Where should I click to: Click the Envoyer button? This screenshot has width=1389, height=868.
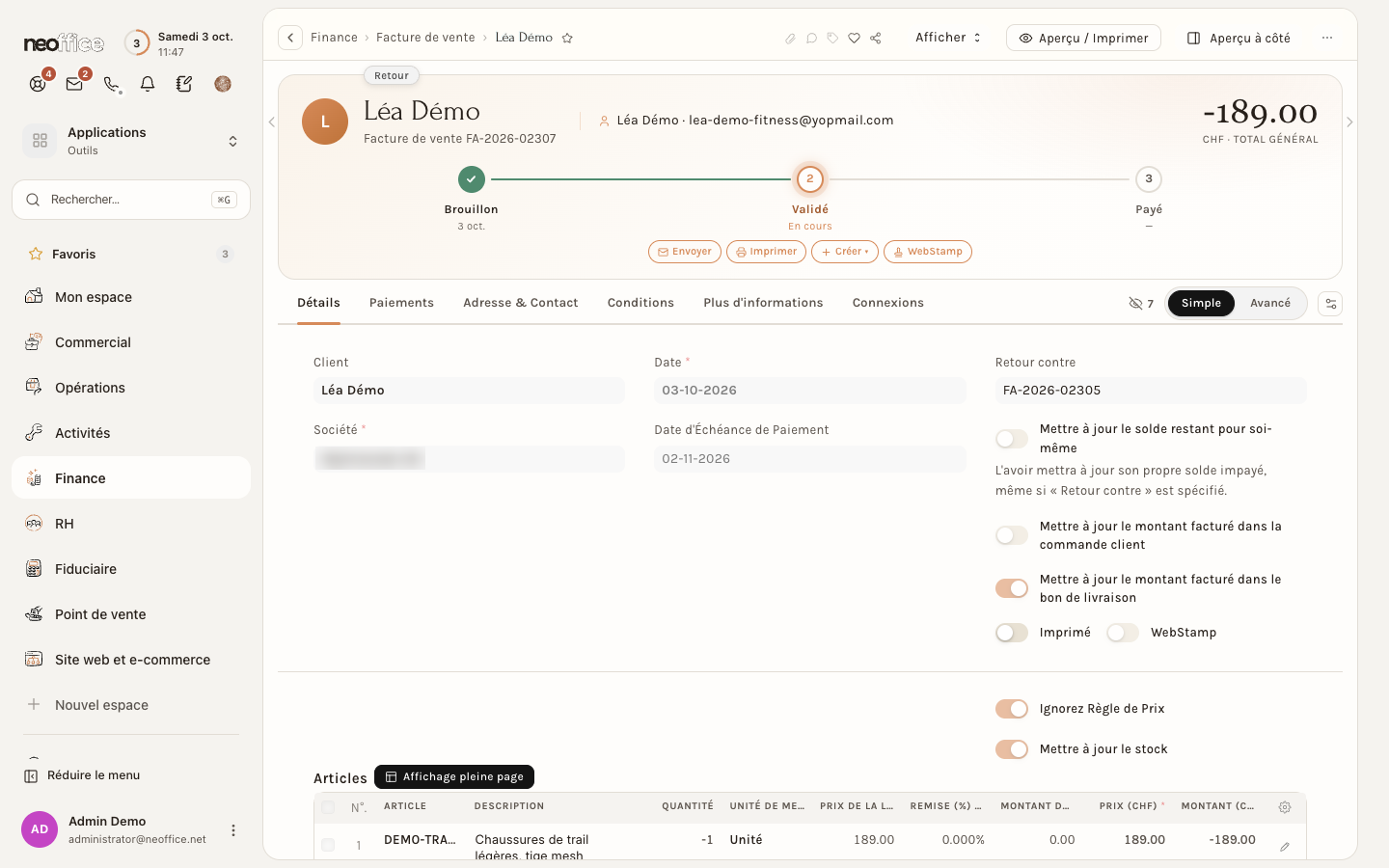pyautogui.click(x=685, y=252)
